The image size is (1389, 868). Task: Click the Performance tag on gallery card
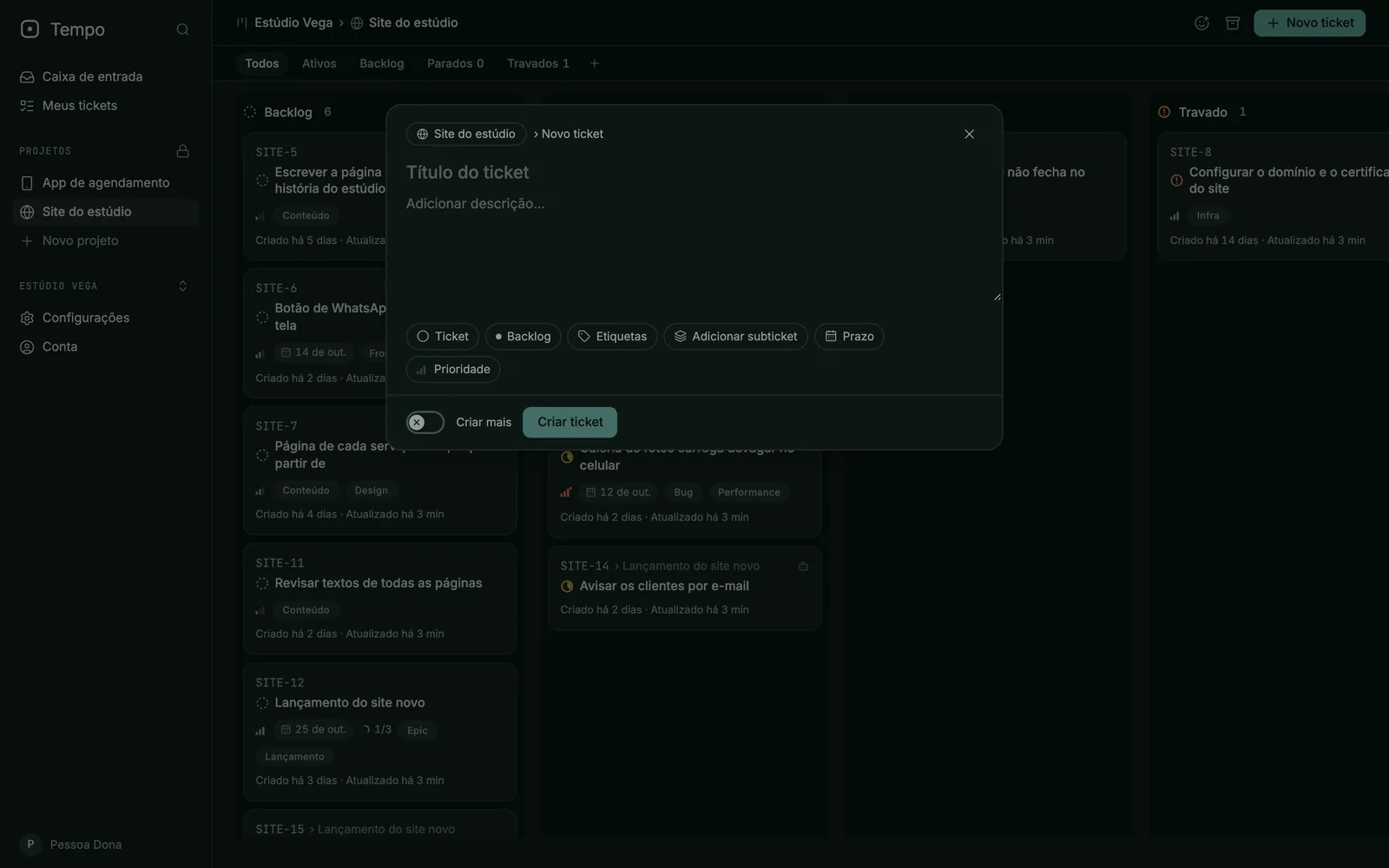tap(748, 492)
